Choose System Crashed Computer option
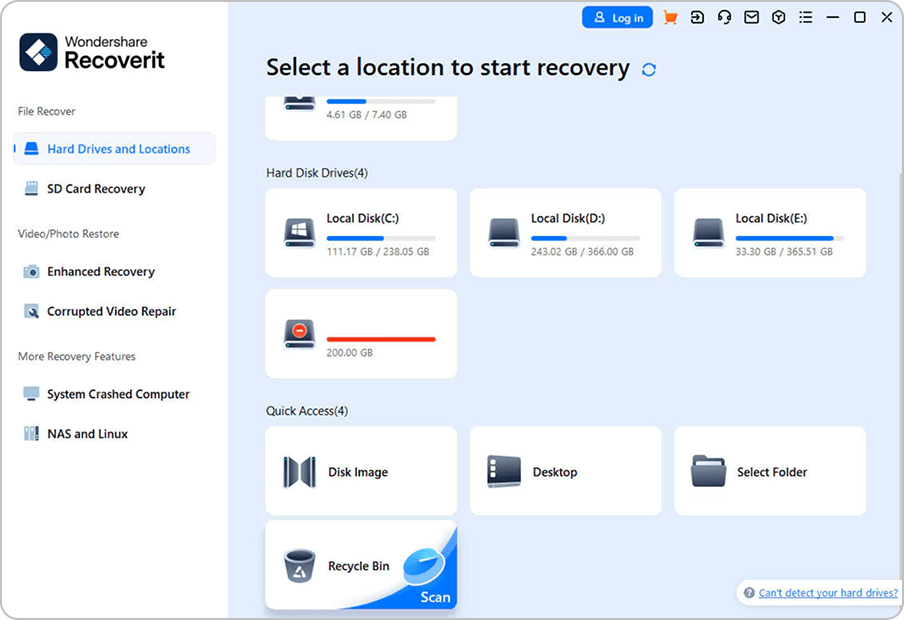Viewport: 904px width, 620px height. click(118, 394)
